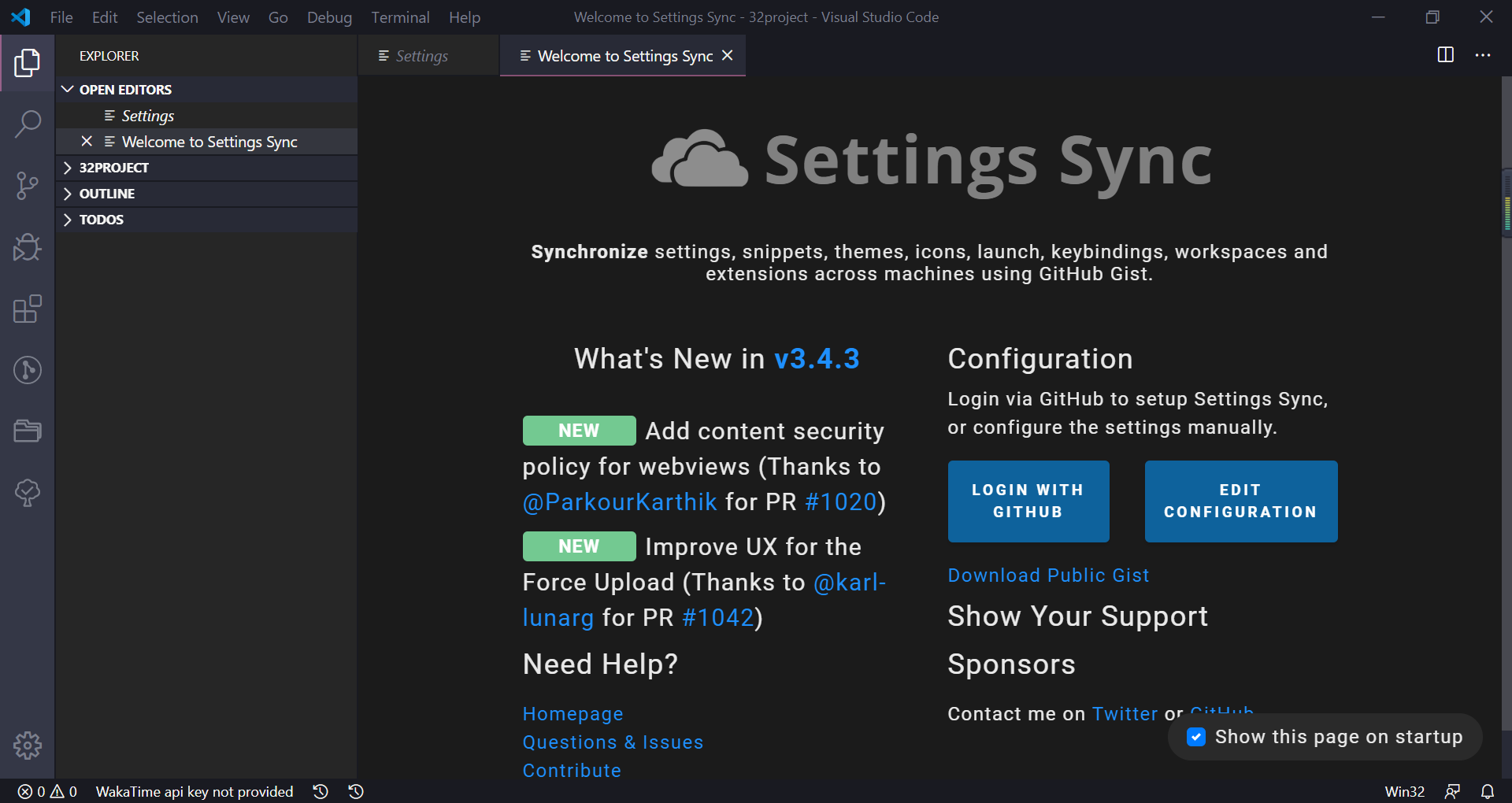Open the Git graph circle icon
1512x803 pixels.
pos(27,370)
